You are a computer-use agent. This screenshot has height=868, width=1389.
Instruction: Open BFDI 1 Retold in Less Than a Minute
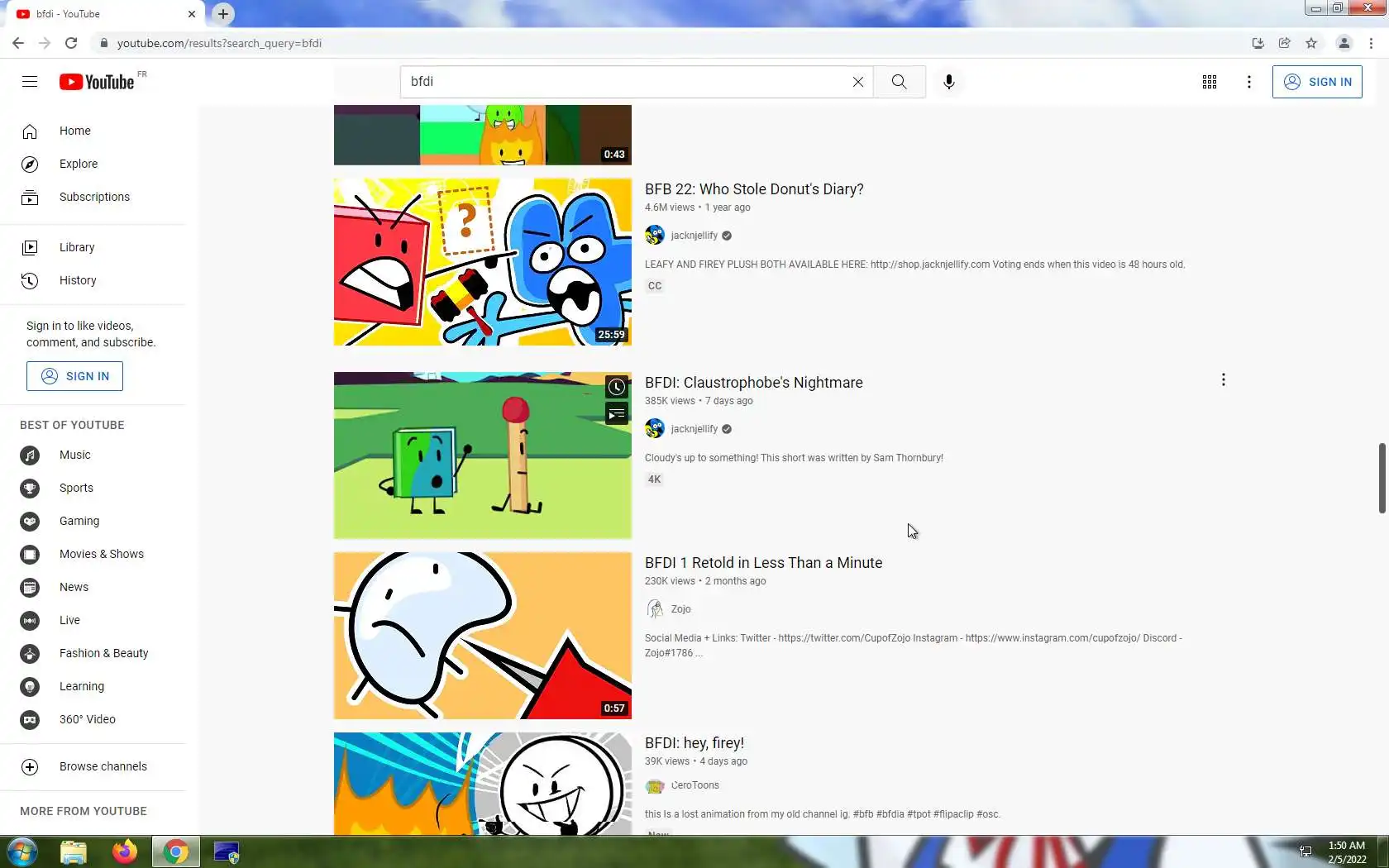point(763,563)
